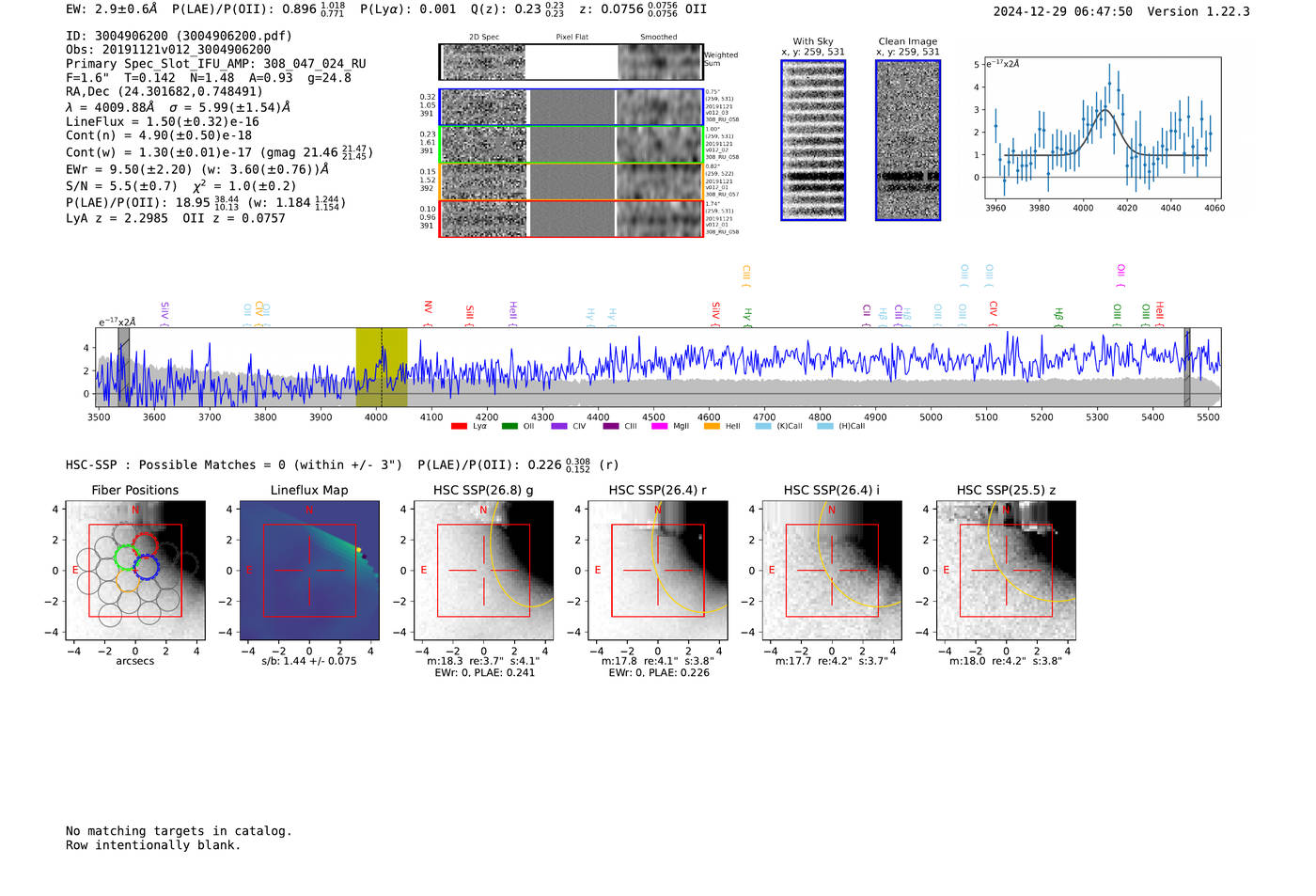Open the HSC SSP(26.4) r image
1316x896 pixels.
click(x=658, y=571)
